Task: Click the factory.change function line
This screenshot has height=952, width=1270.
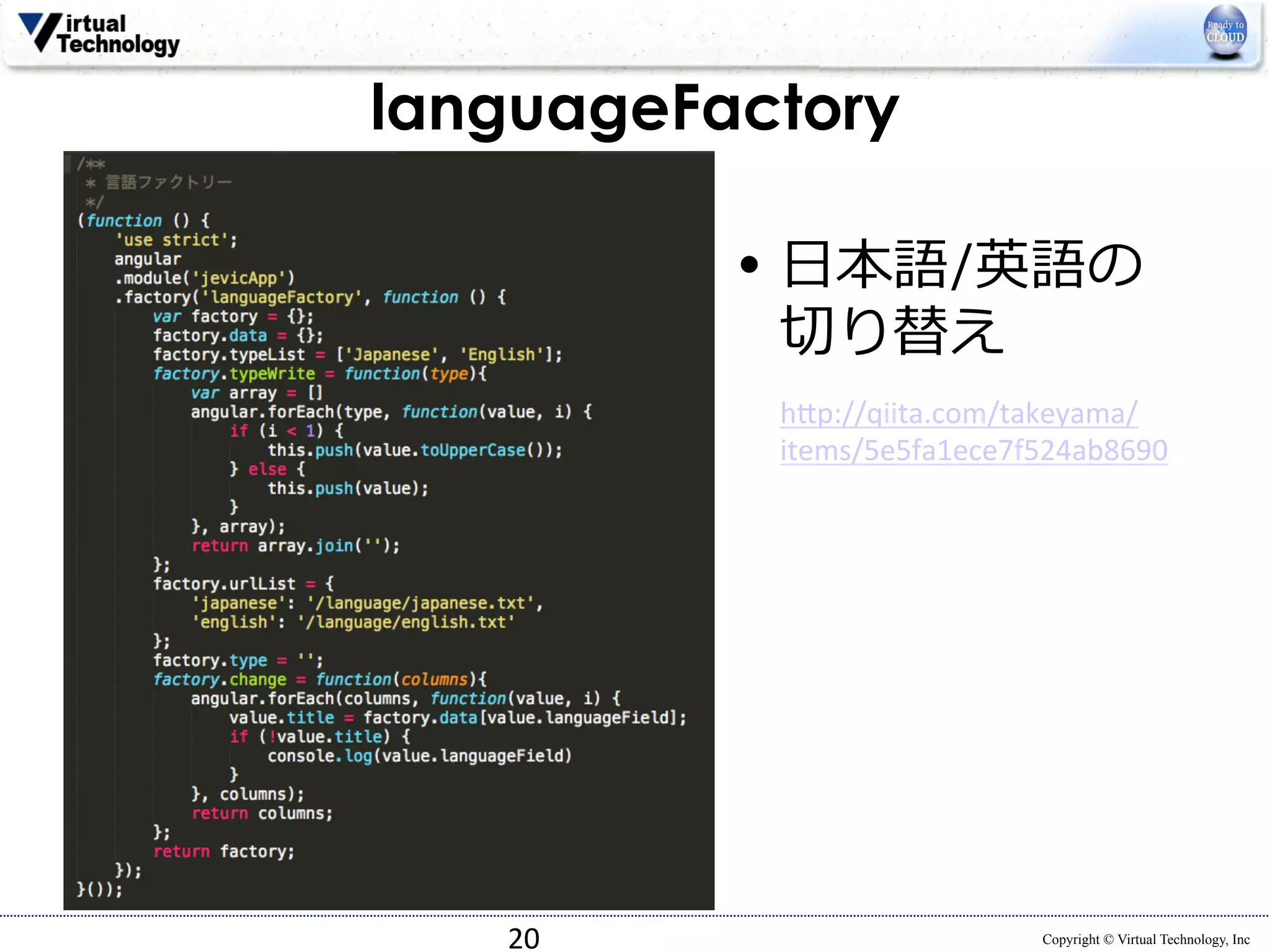Action: pos(320,679)
